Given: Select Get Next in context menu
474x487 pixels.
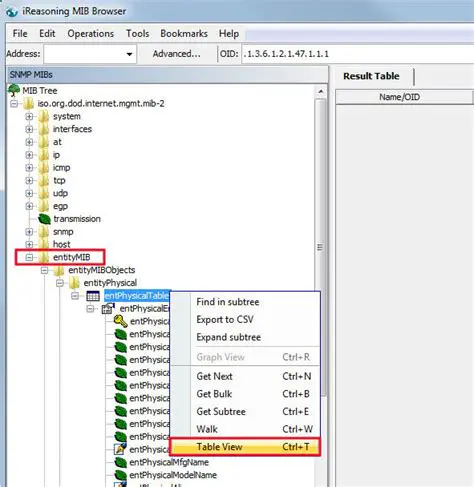Looking at the screenshot, I should [x=245, y=376].
